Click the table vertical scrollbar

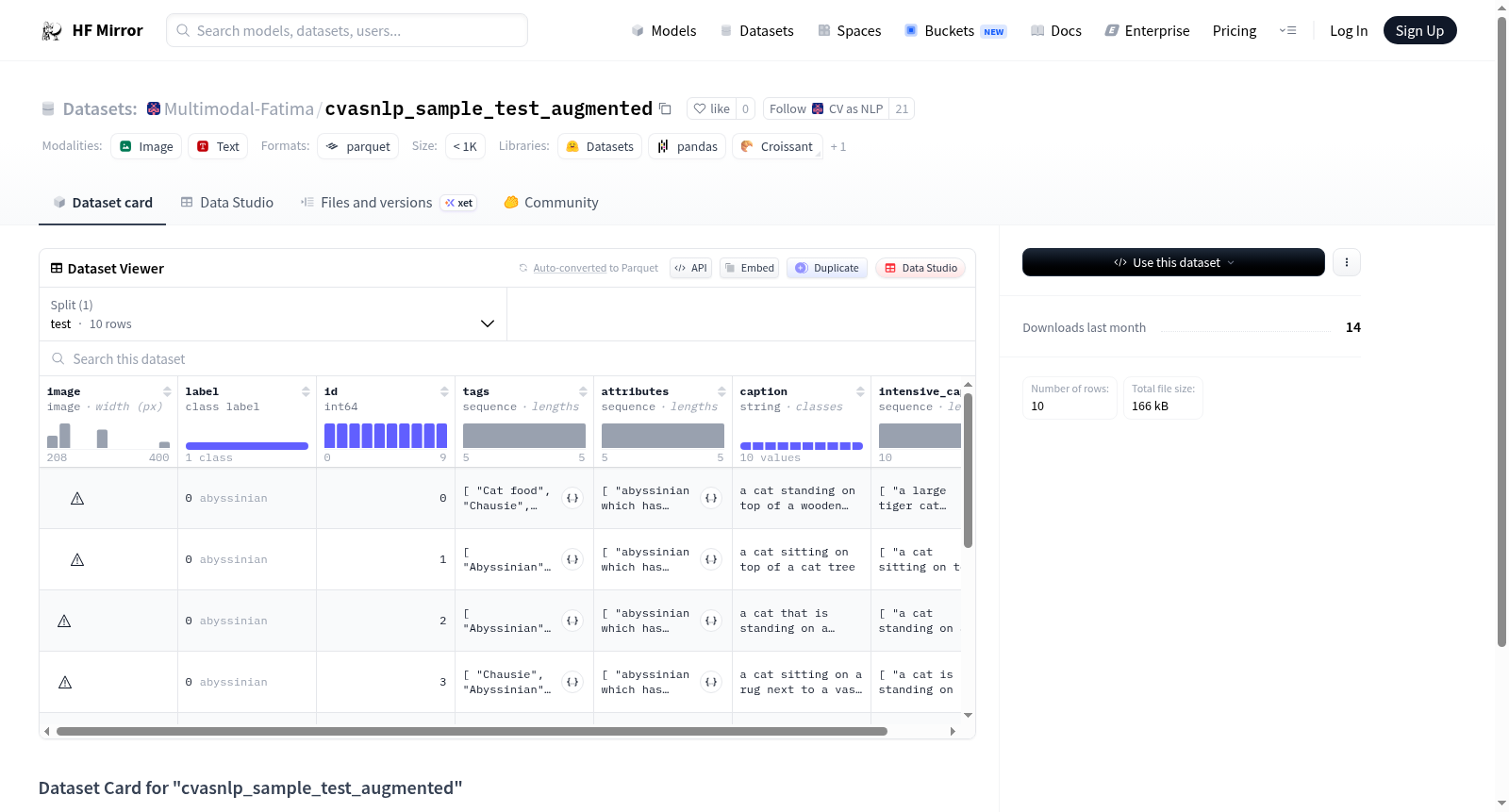[x=968, y=470]
